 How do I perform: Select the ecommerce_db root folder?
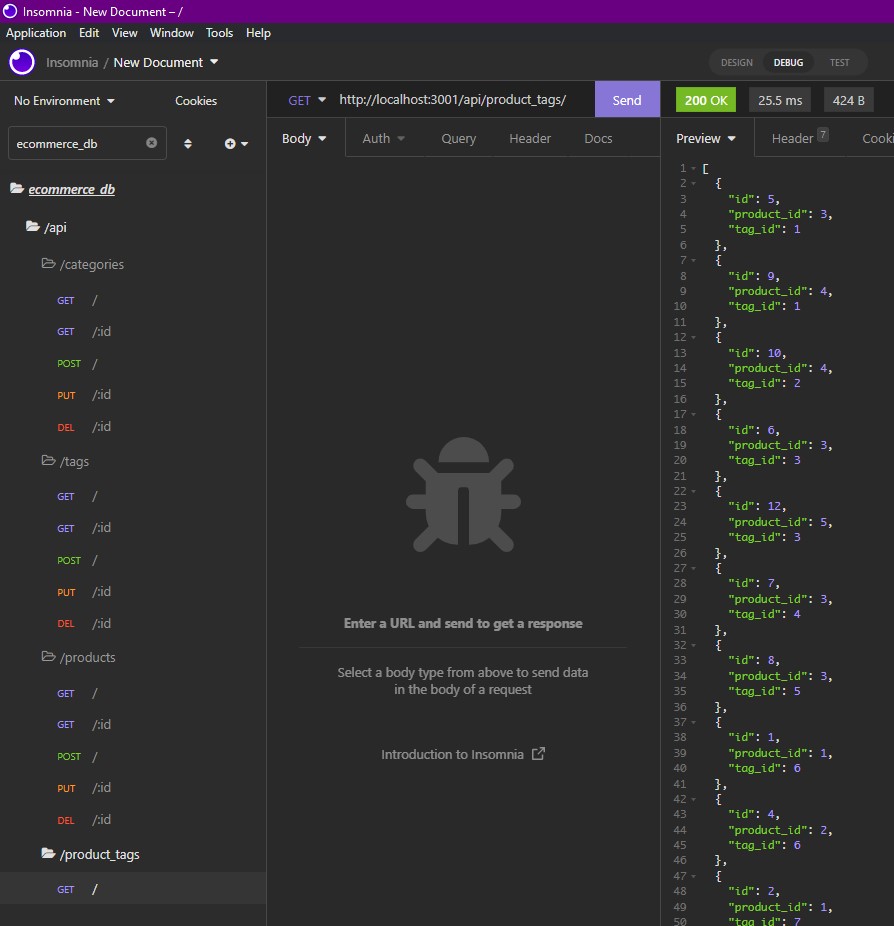tap(71, 190)
